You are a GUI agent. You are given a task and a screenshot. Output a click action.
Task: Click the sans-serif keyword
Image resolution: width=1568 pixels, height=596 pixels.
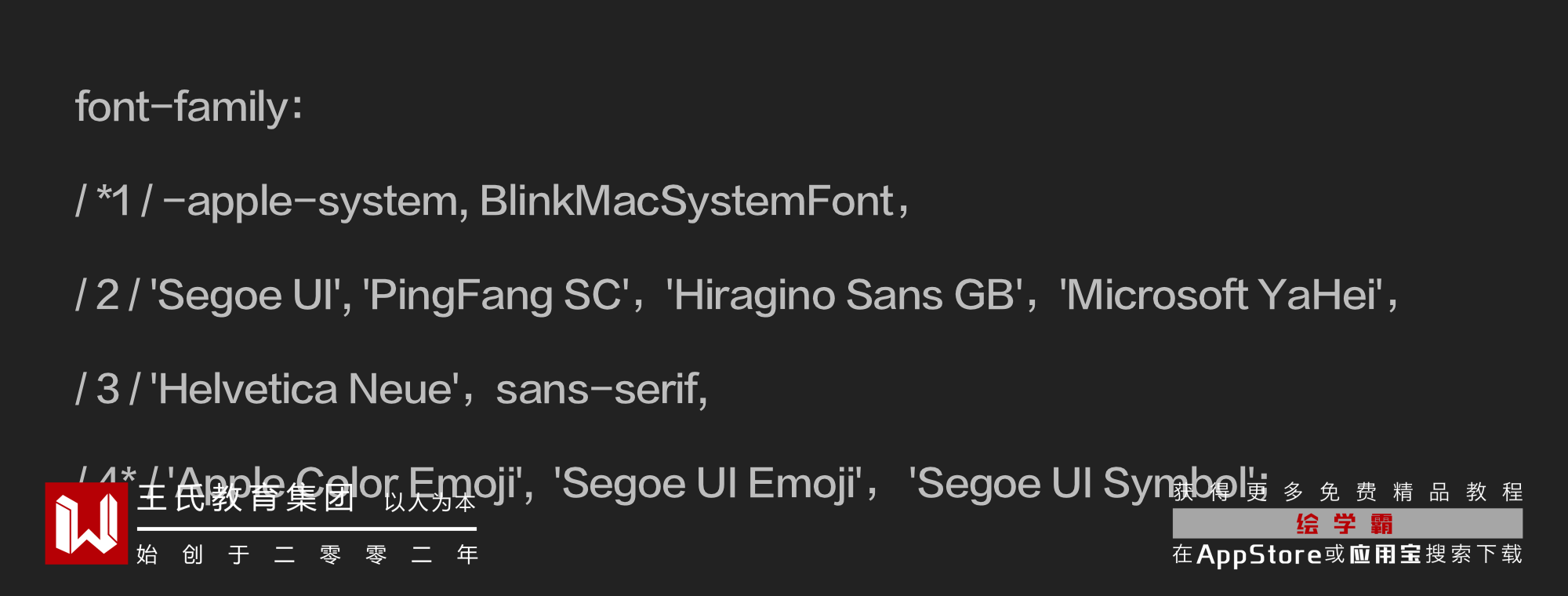(x=598, y=390)
